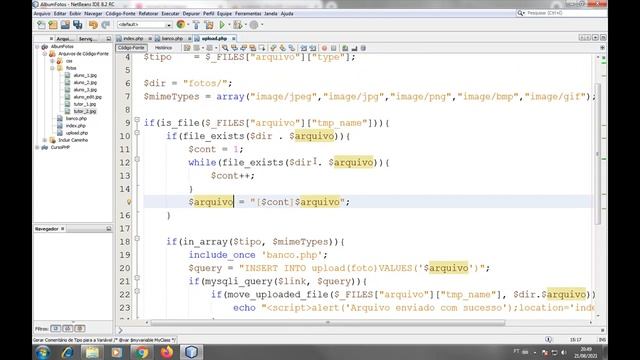Click Find Previous Occurrence icon

click(234, 48)
